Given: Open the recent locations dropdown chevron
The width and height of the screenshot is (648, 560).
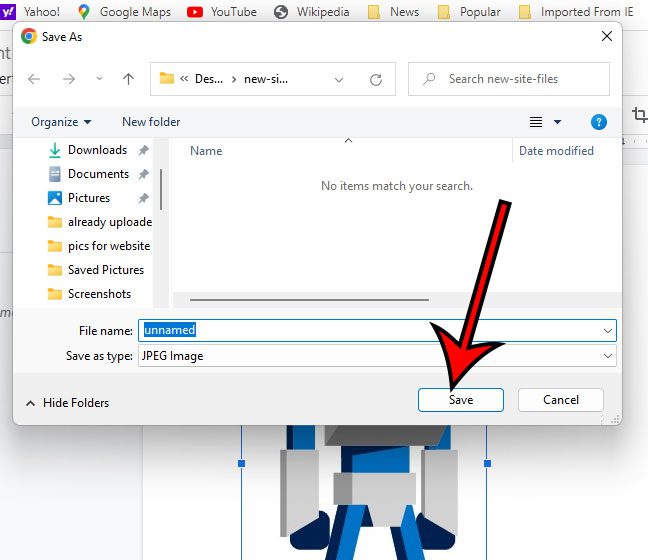Looking at the screenshot, I should point(98,79).
